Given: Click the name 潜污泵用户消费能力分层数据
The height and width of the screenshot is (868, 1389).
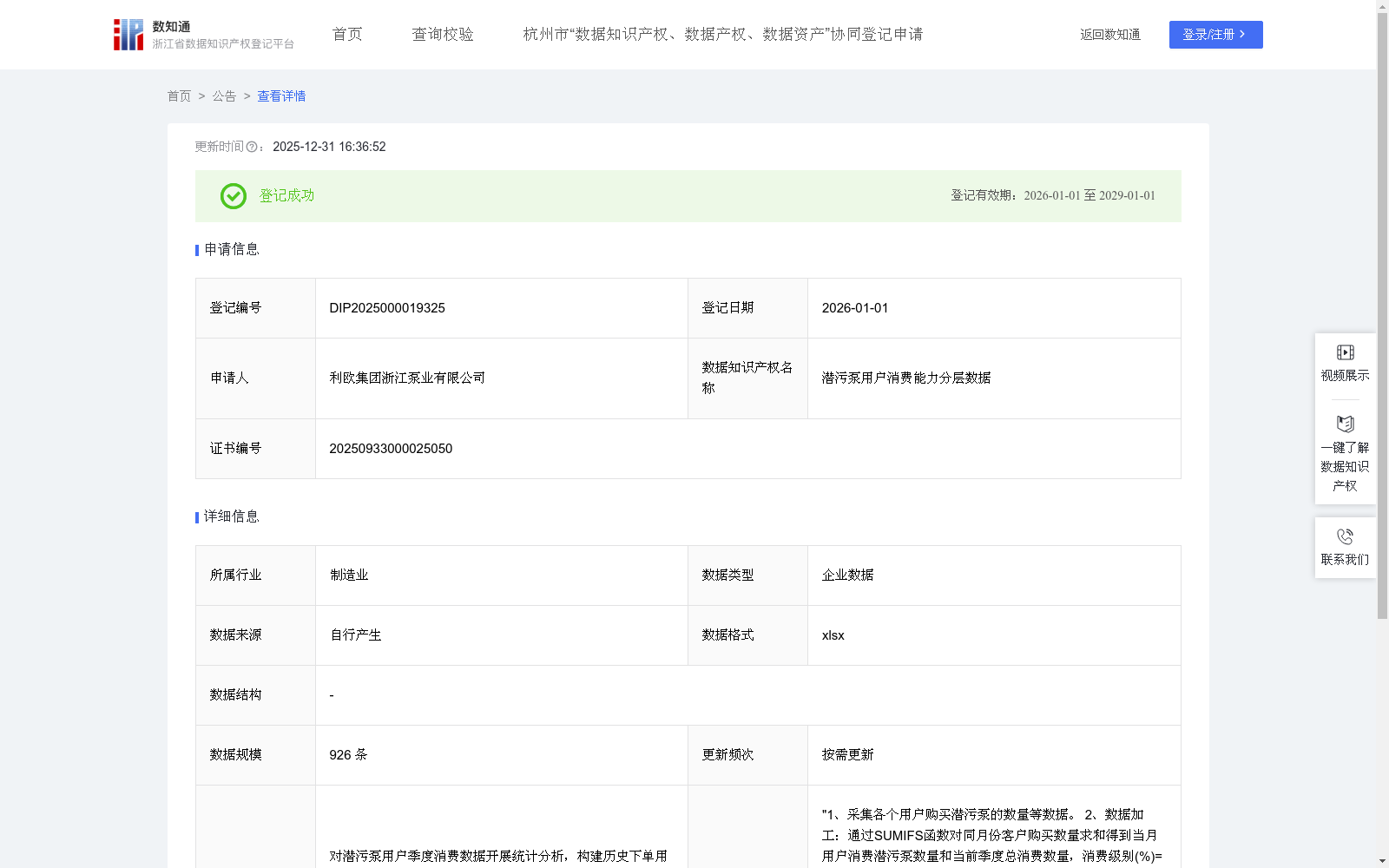Looking at the screenshot, I should click(906, 378).
